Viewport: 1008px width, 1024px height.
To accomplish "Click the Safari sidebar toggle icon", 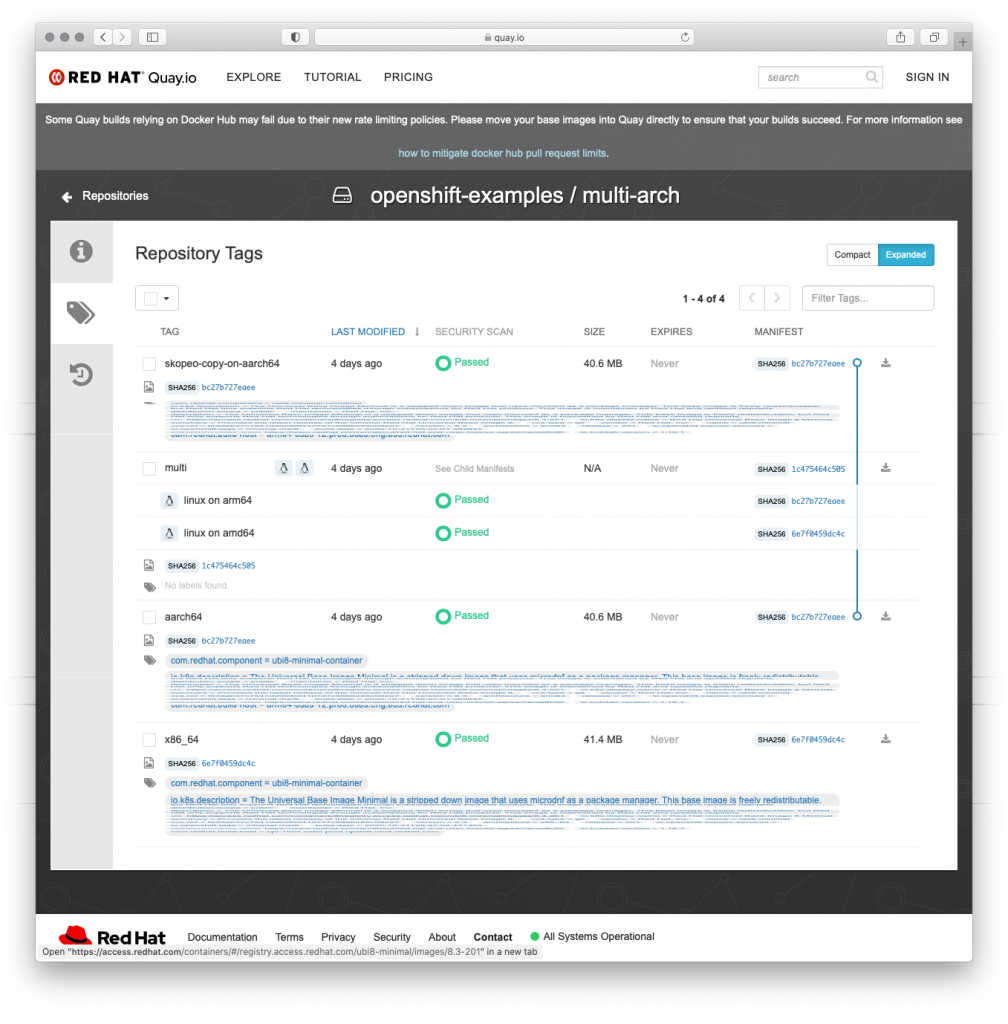I will click(152, 37).
